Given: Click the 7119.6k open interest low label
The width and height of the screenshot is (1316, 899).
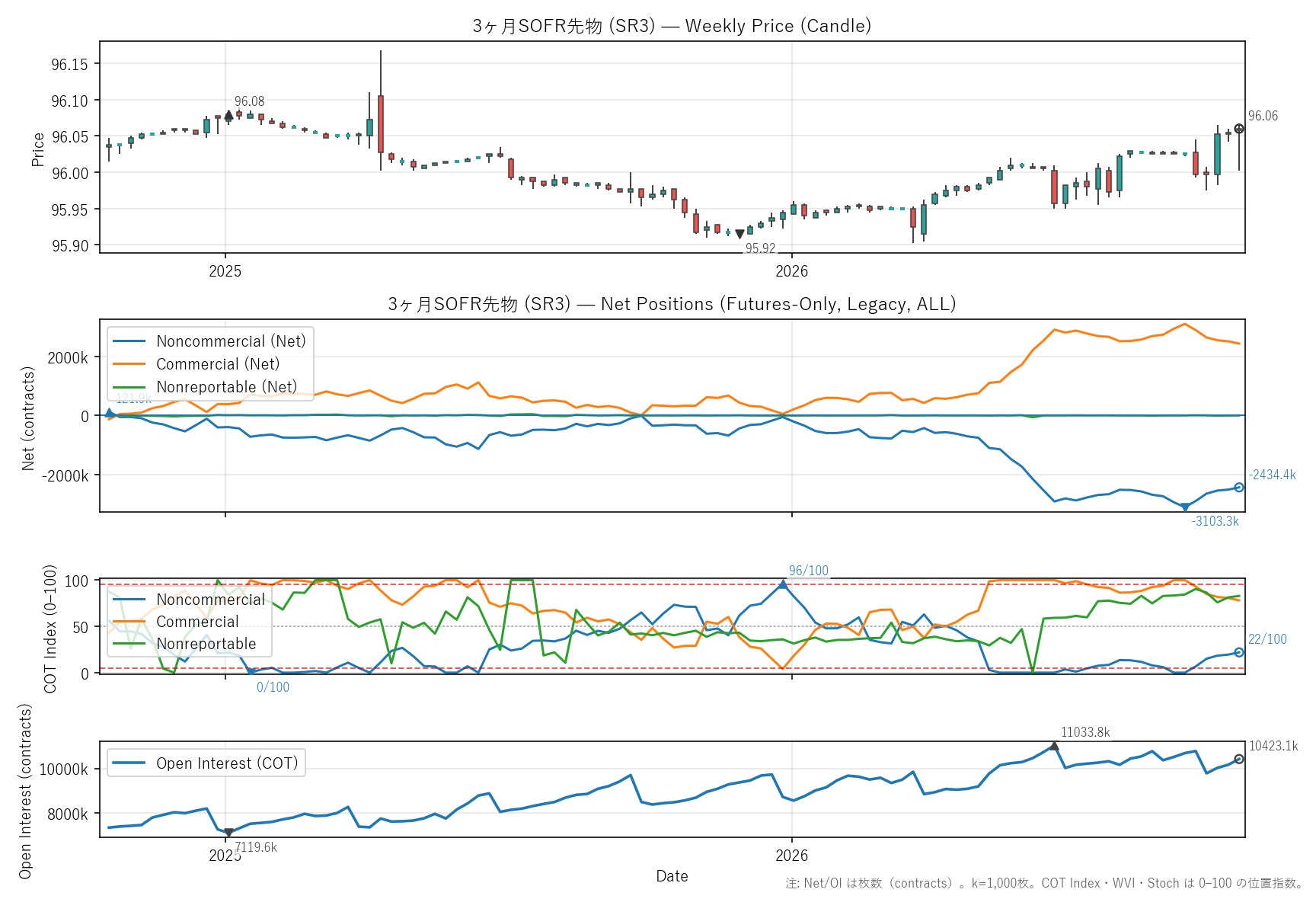Looking at the screenshot, I should pyautogui.click(x=256, y=847).
